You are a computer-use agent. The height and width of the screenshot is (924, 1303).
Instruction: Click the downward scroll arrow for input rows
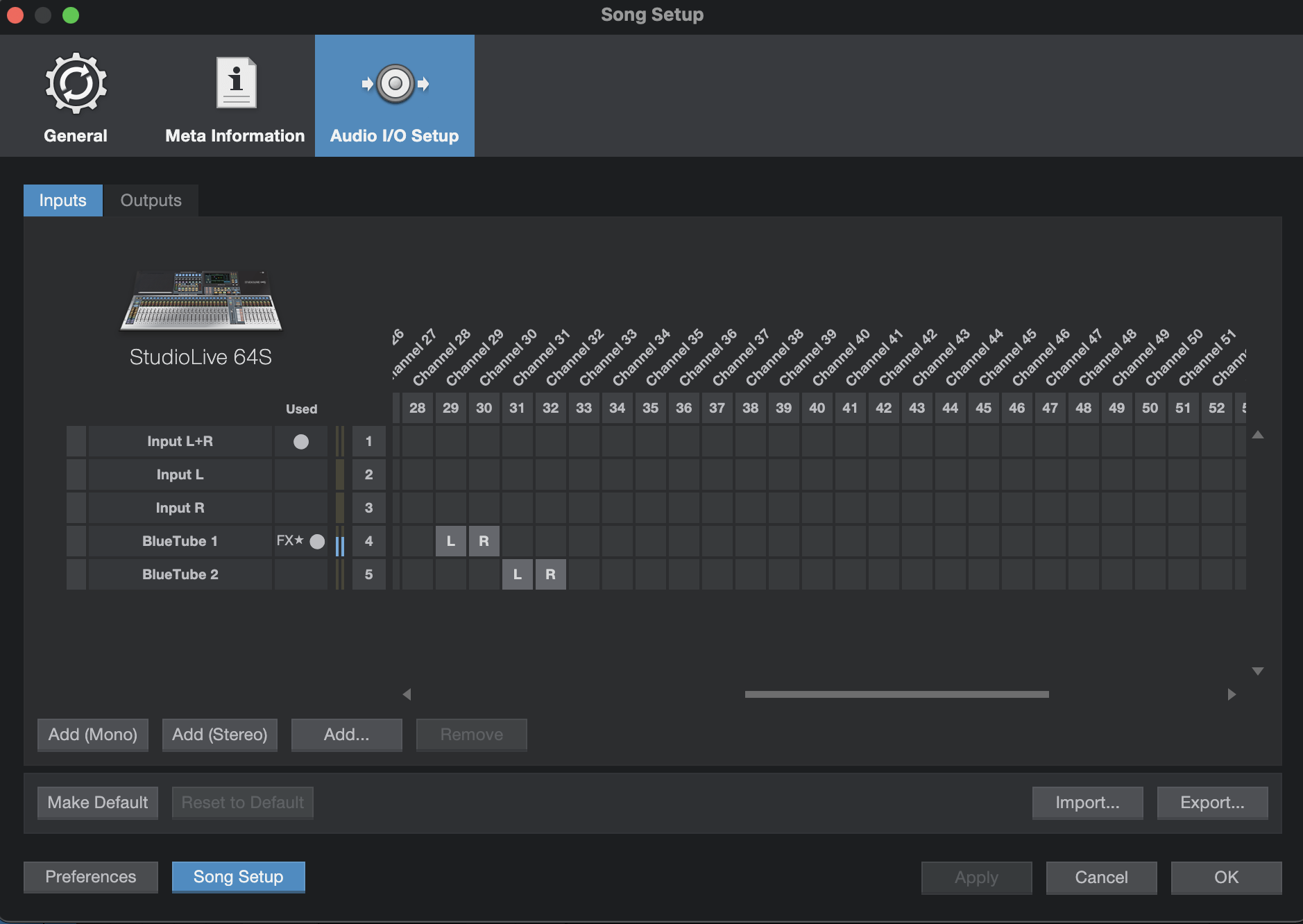pos(1257,671)
